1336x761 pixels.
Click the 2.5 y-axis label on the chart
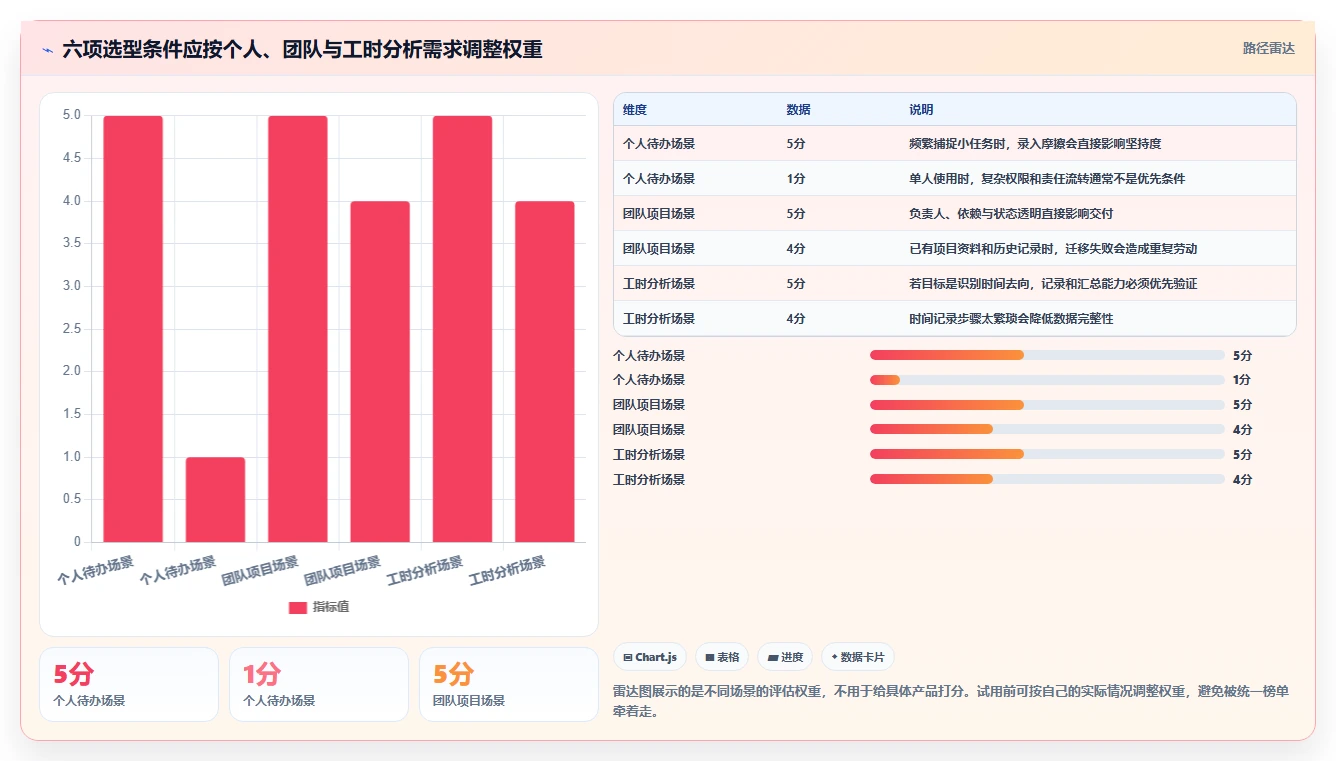(71, 329)
